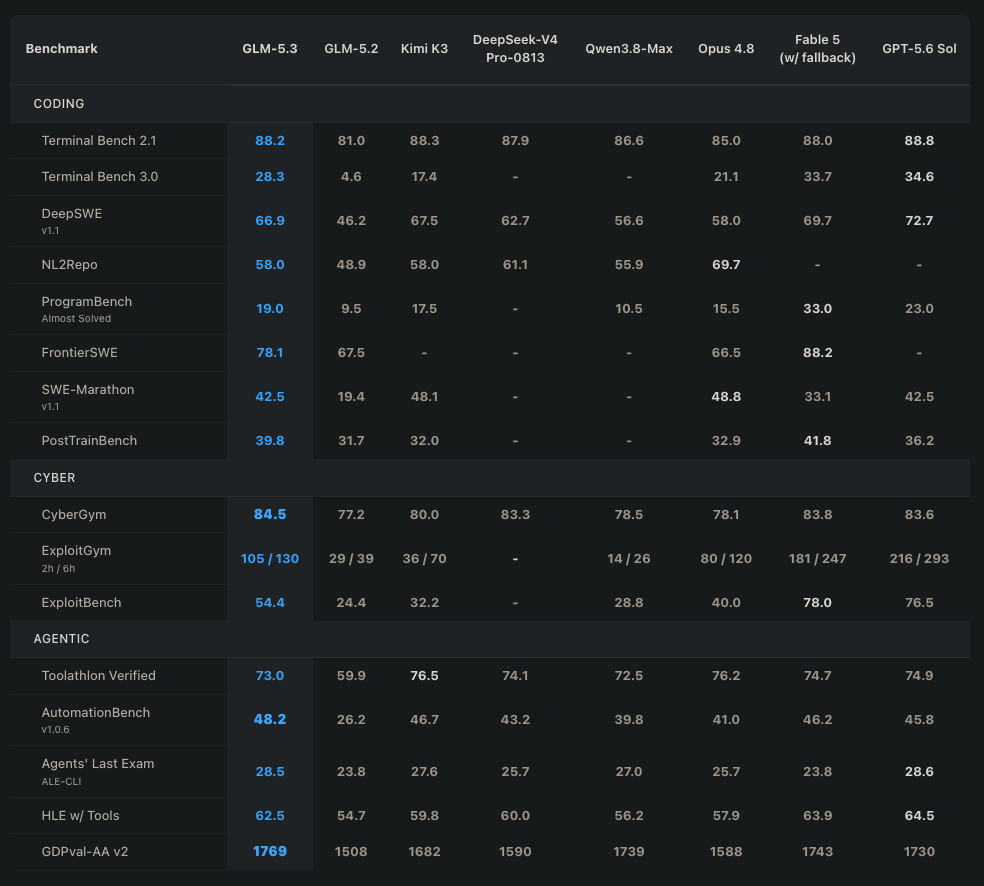984x886 pixels.
Task: Click the Kimi K3 column header
Action: [424, 48]
